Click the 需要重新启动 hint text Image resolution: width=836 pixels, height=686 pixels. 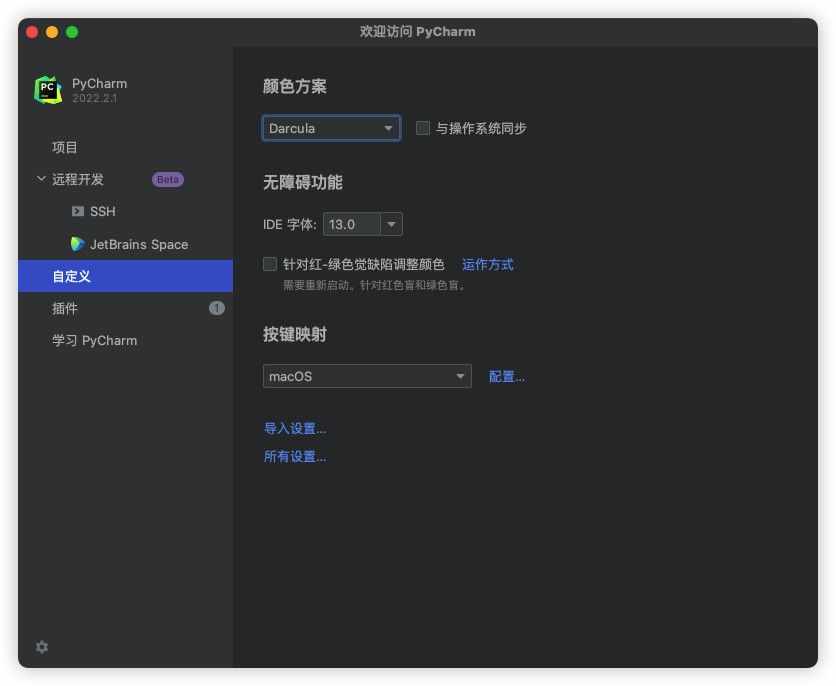(374, 286)
